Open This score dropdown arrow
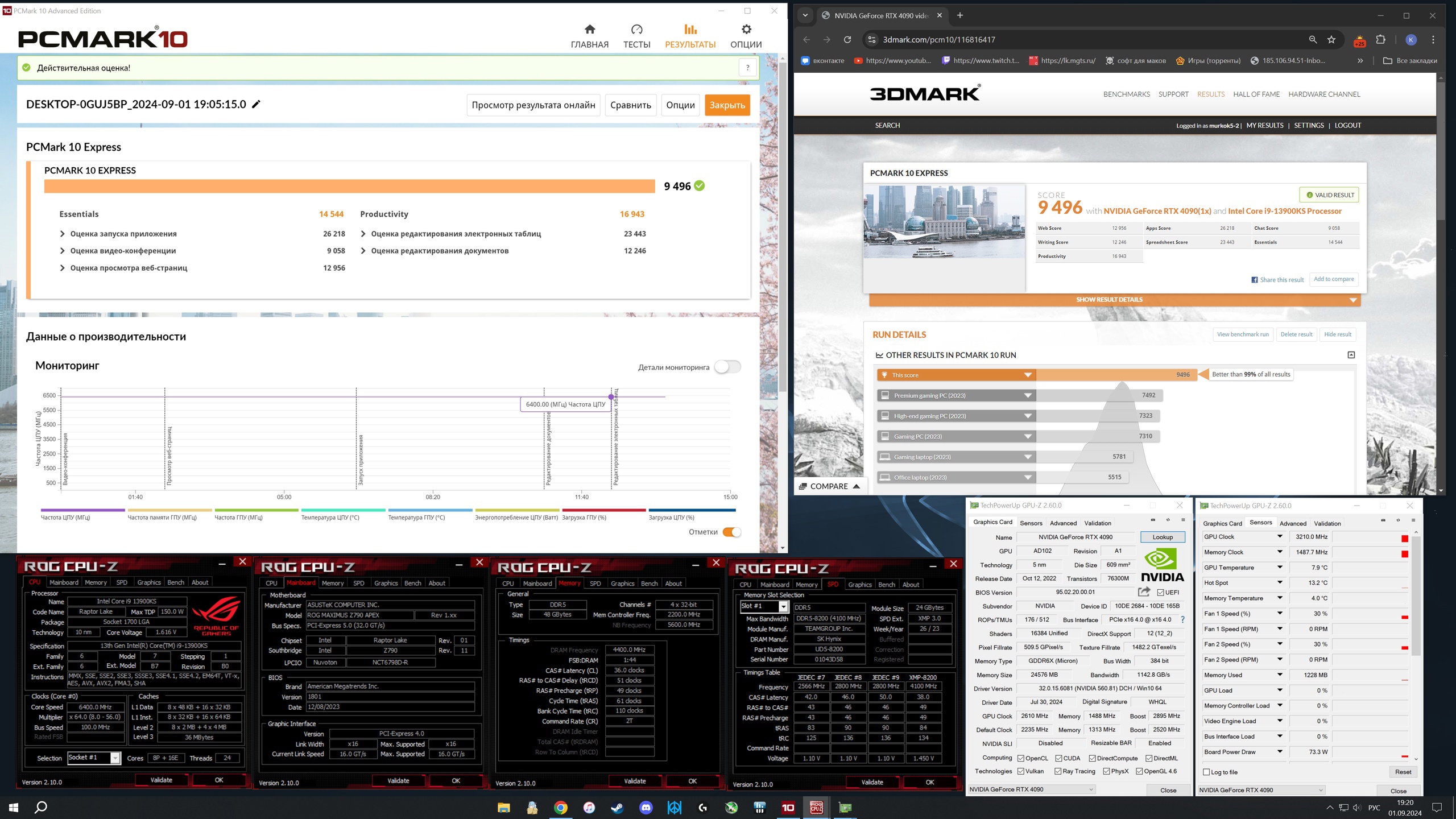Screen dimensions: 1456x819 (1028, 375)
